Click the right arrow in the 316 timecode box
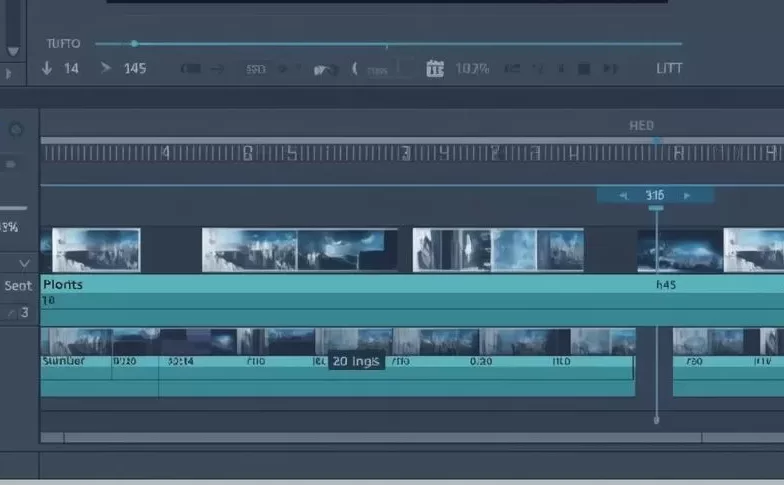This screenshot has height=485, width=784. tap(686, 196)
